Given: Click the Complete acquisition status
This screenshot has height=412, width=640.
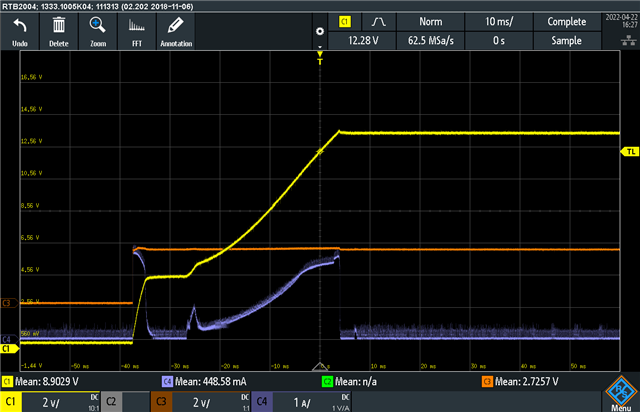Looking at the screenshot, I should coord(567,22).
